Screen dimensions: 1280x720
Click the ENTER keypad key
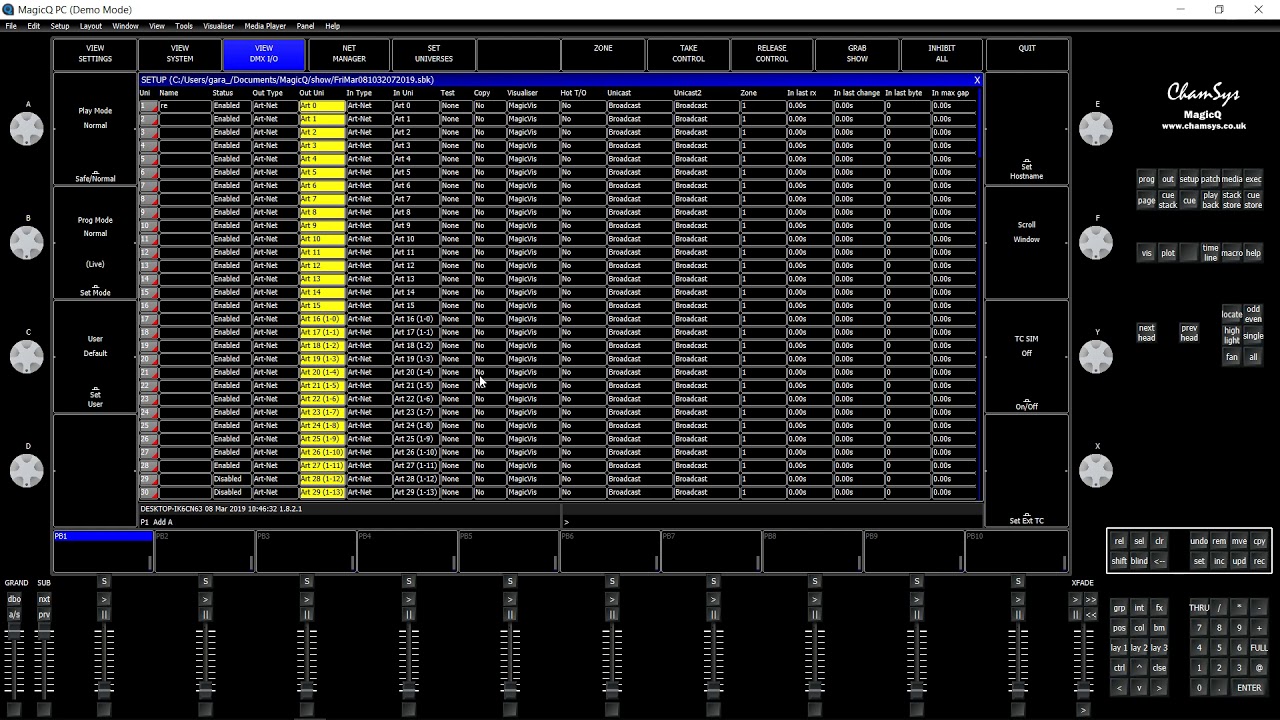pyautogui.click(x=1249, y=688)
